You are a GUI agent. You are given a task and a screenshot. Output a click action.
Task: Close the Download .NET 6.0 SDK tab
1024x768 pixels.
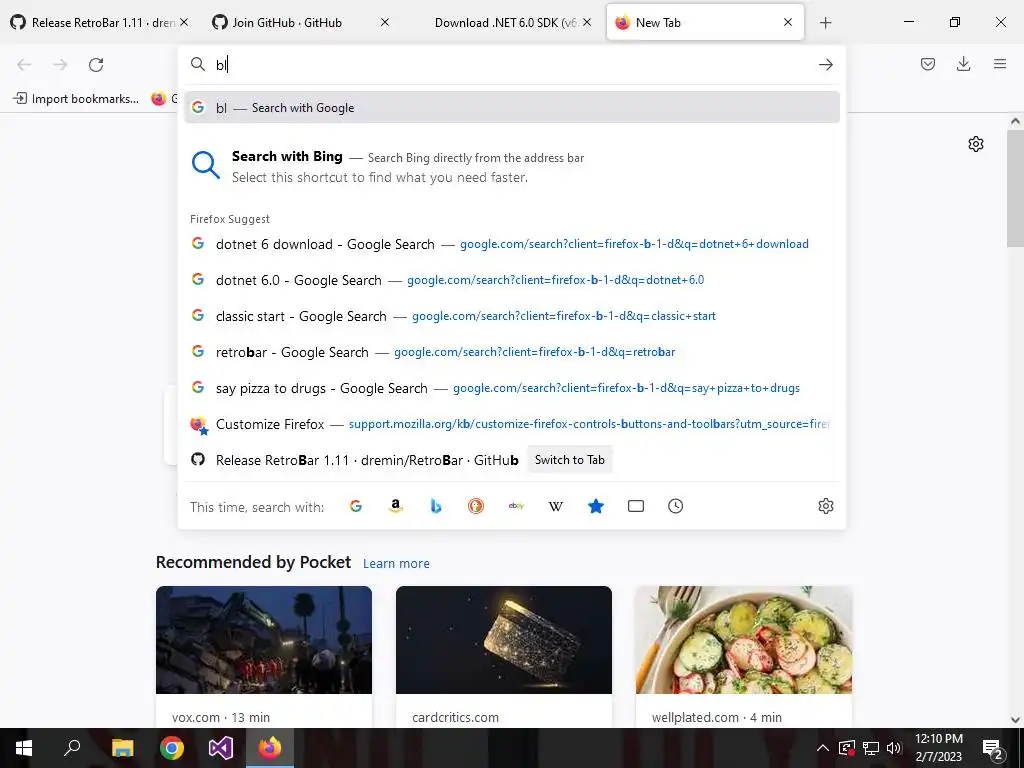click(586, 22)
